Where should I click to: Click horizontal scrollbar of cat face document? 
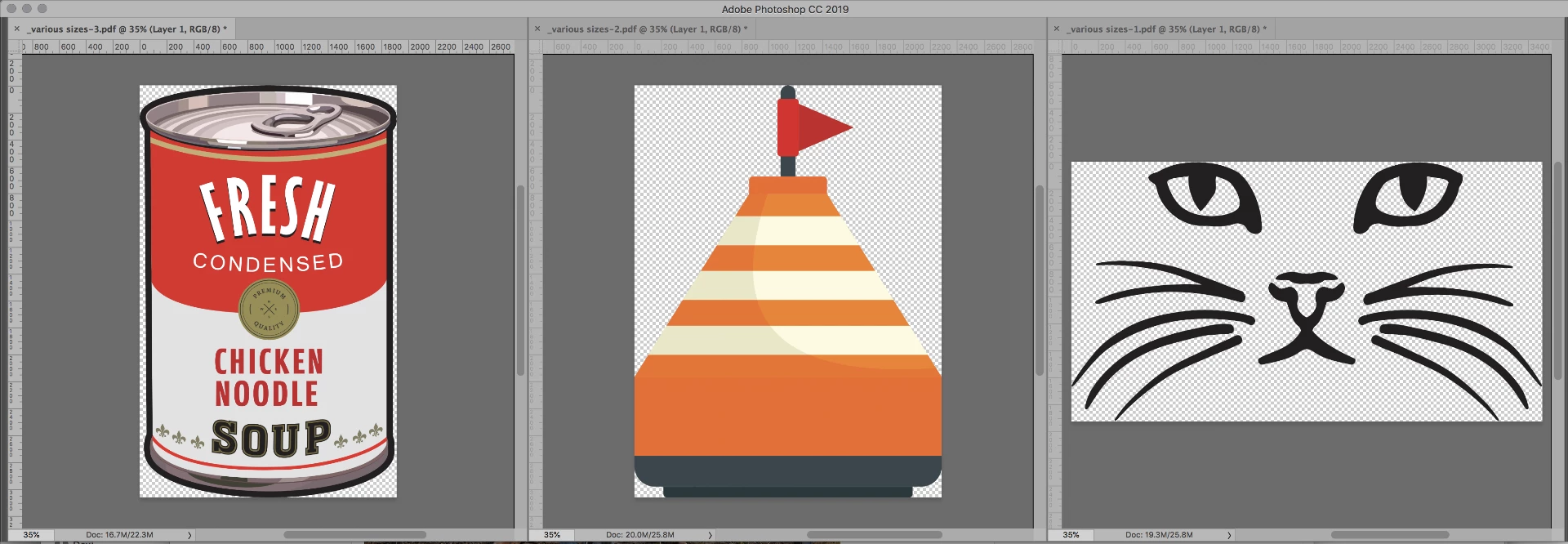(x=1391, y=535)
